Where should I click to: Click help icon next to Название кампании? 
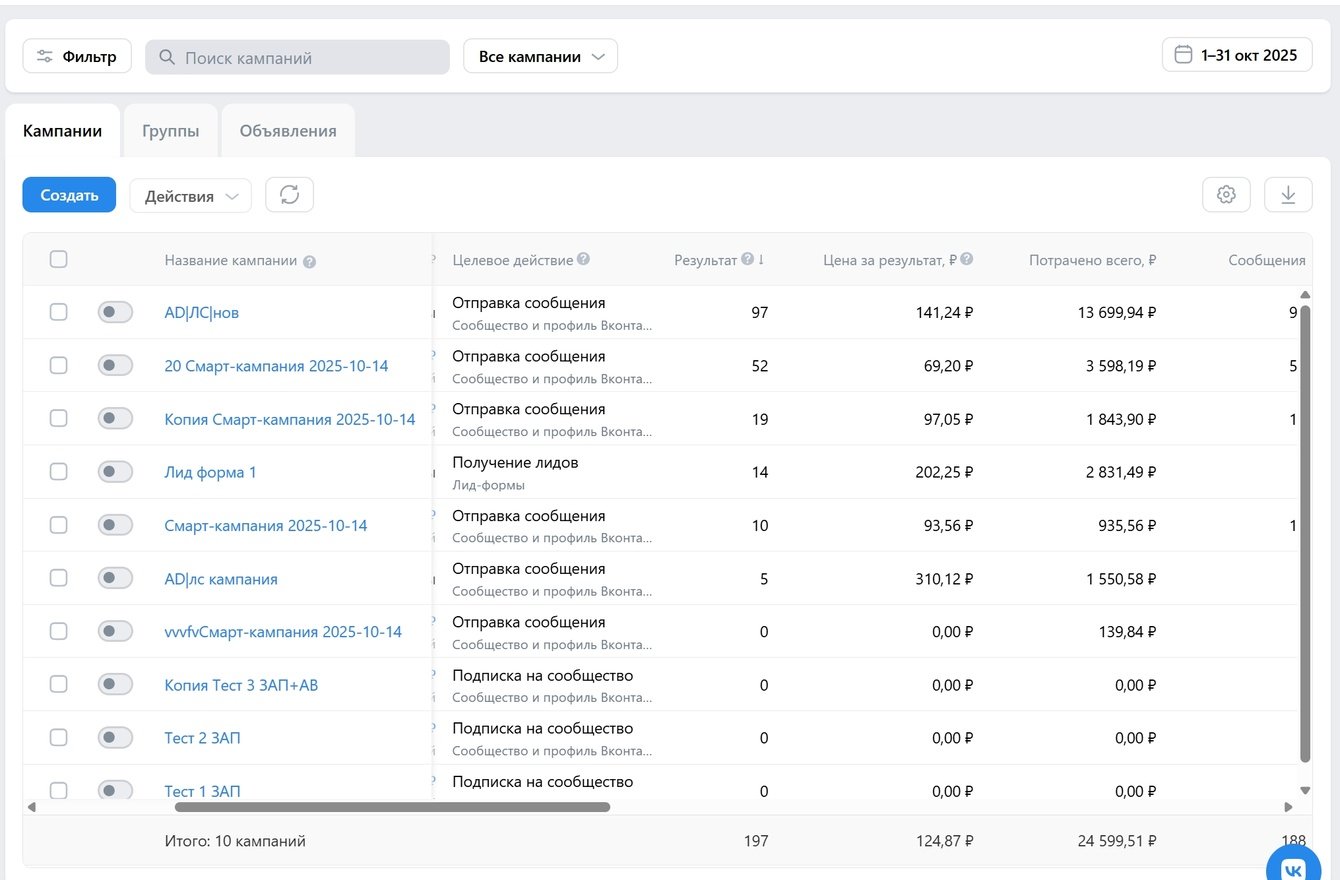pos(310,262)
